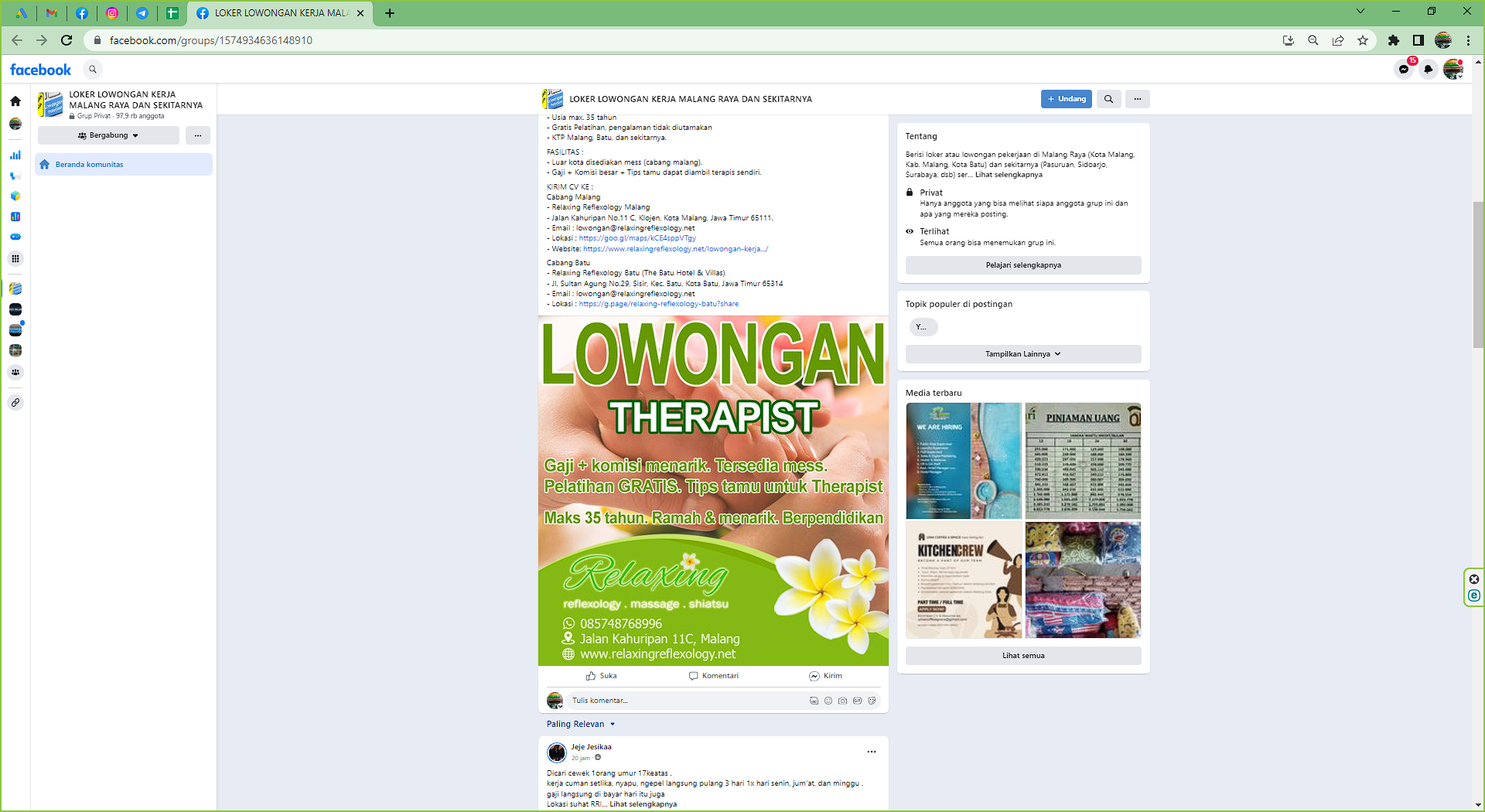Click Komentari to comment on the post
The image size is (1485, 812).
click(x=713, y=676)
